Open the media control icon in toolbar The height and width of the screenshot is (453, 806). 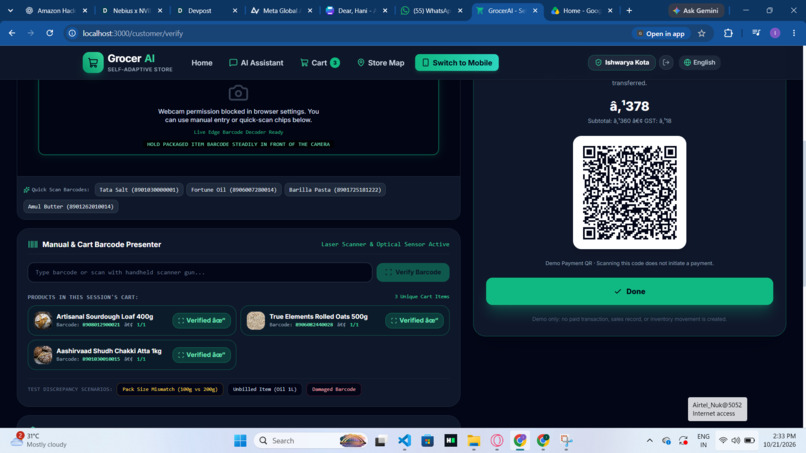click(756, 33)
